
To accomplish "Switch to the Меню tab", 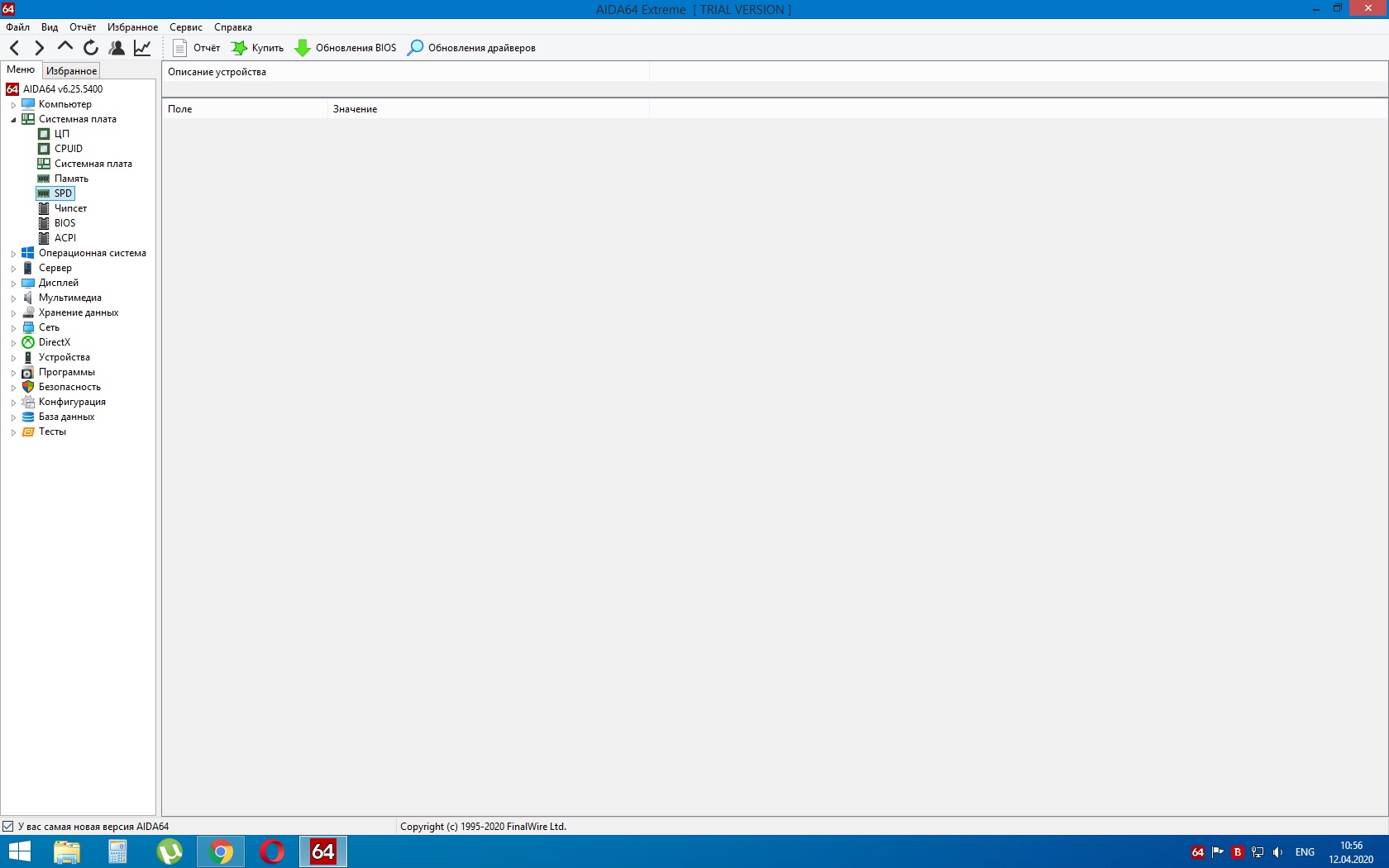I will 21,70.
